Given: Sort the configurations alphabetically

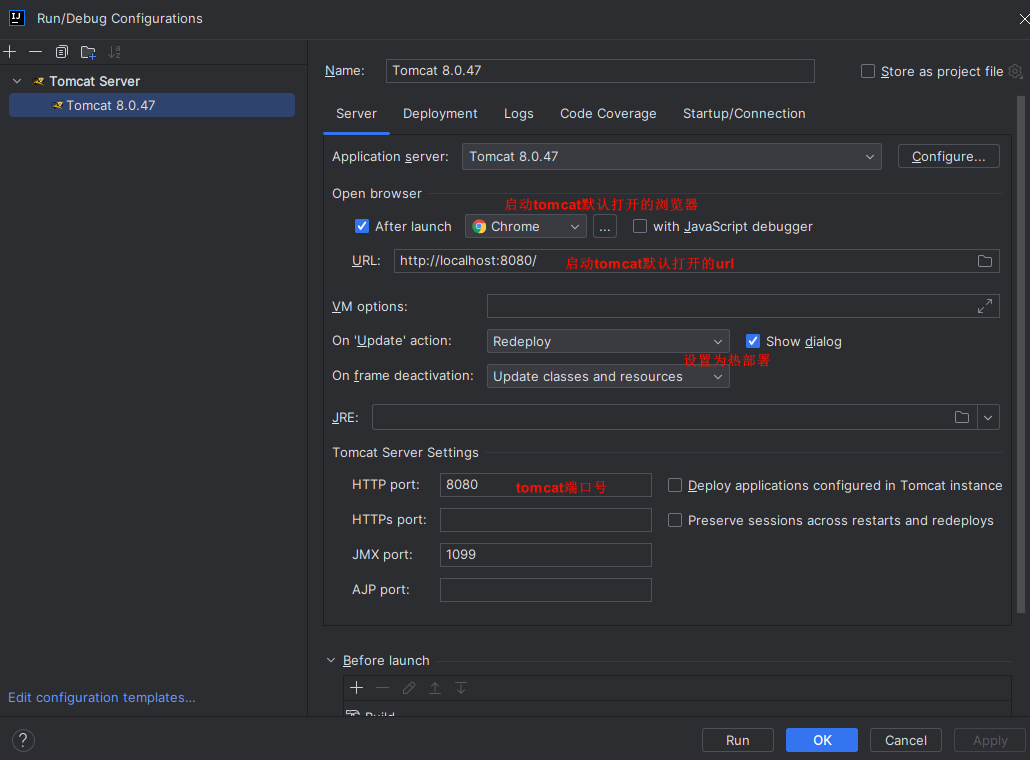Looking at the screenshot, I should (x=114, y=52).
